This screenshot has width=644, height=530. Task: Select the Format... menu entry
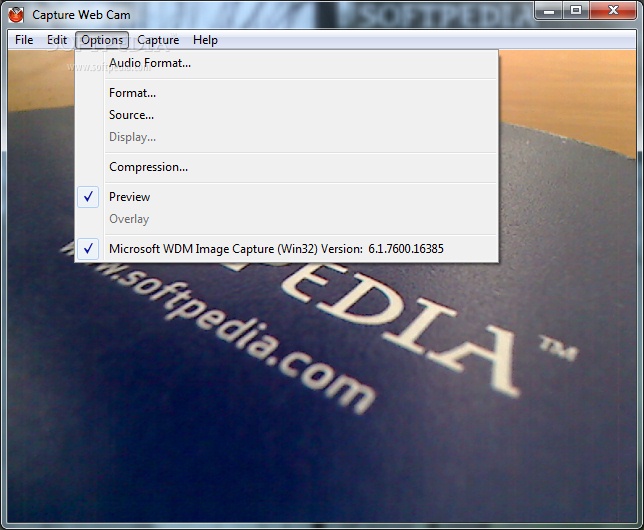click(287, 93)
